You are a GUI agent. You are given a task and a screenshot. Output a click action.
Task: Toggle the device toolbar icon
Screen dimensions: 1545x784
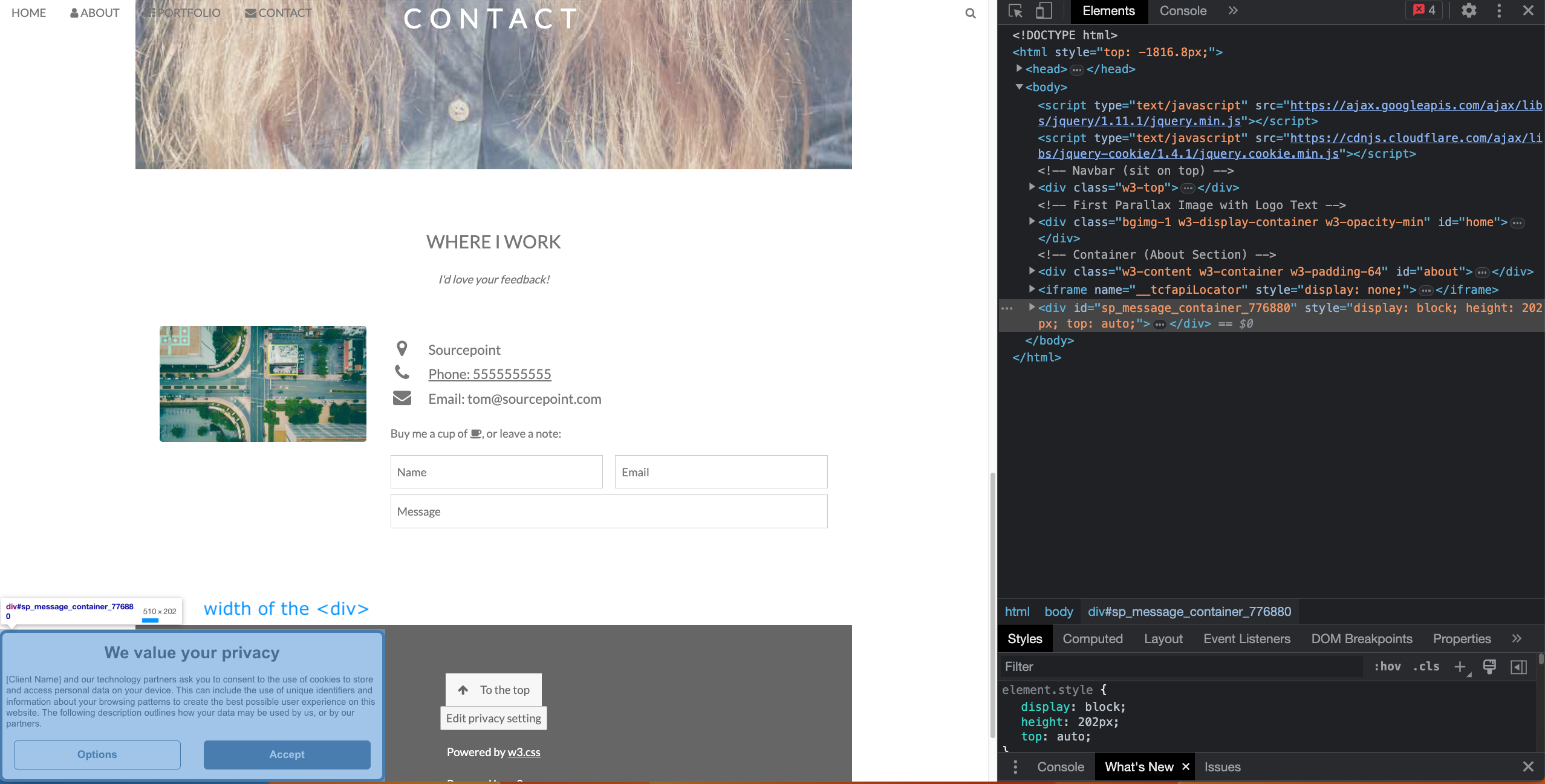[x=1044, y=11]
